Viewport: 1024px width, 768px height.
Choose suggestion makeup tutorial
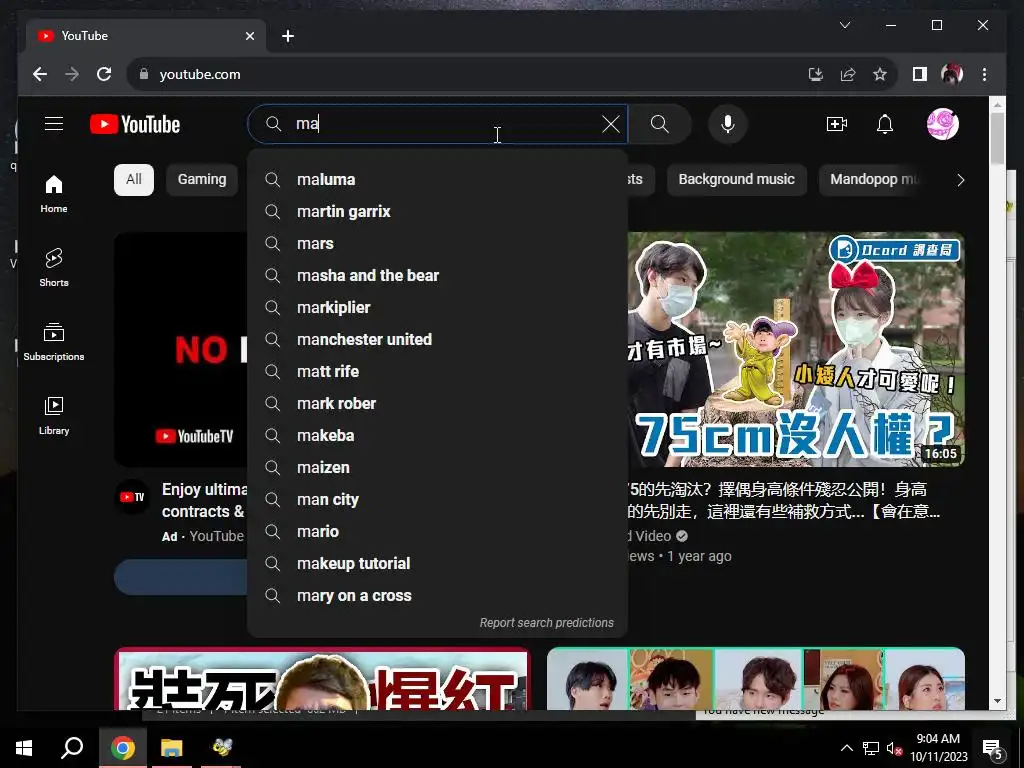(x=438, y=564)
